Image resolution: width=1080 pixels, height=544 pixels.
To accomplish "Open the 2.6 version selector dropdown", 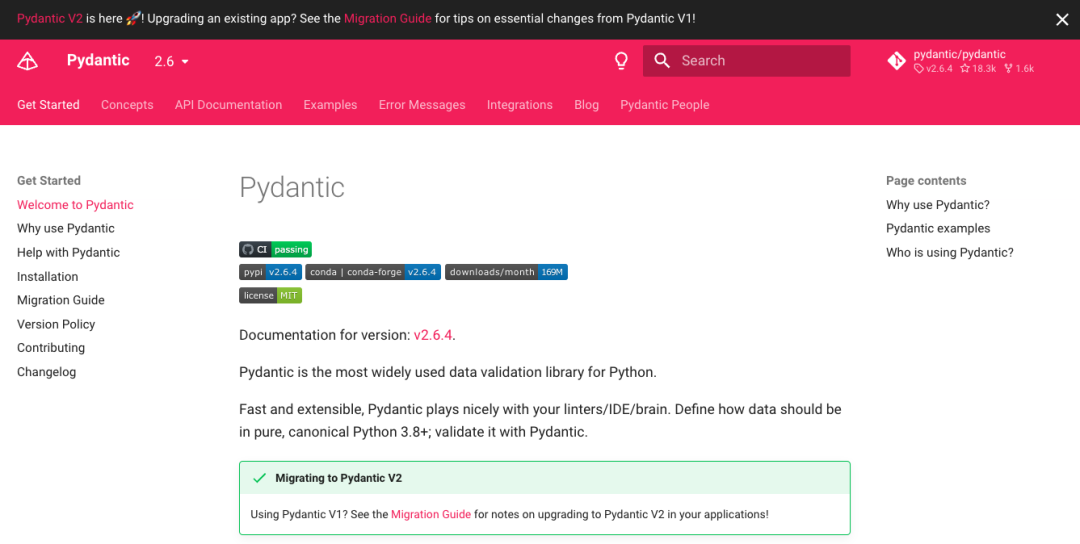I will click(x=171, y=61).
